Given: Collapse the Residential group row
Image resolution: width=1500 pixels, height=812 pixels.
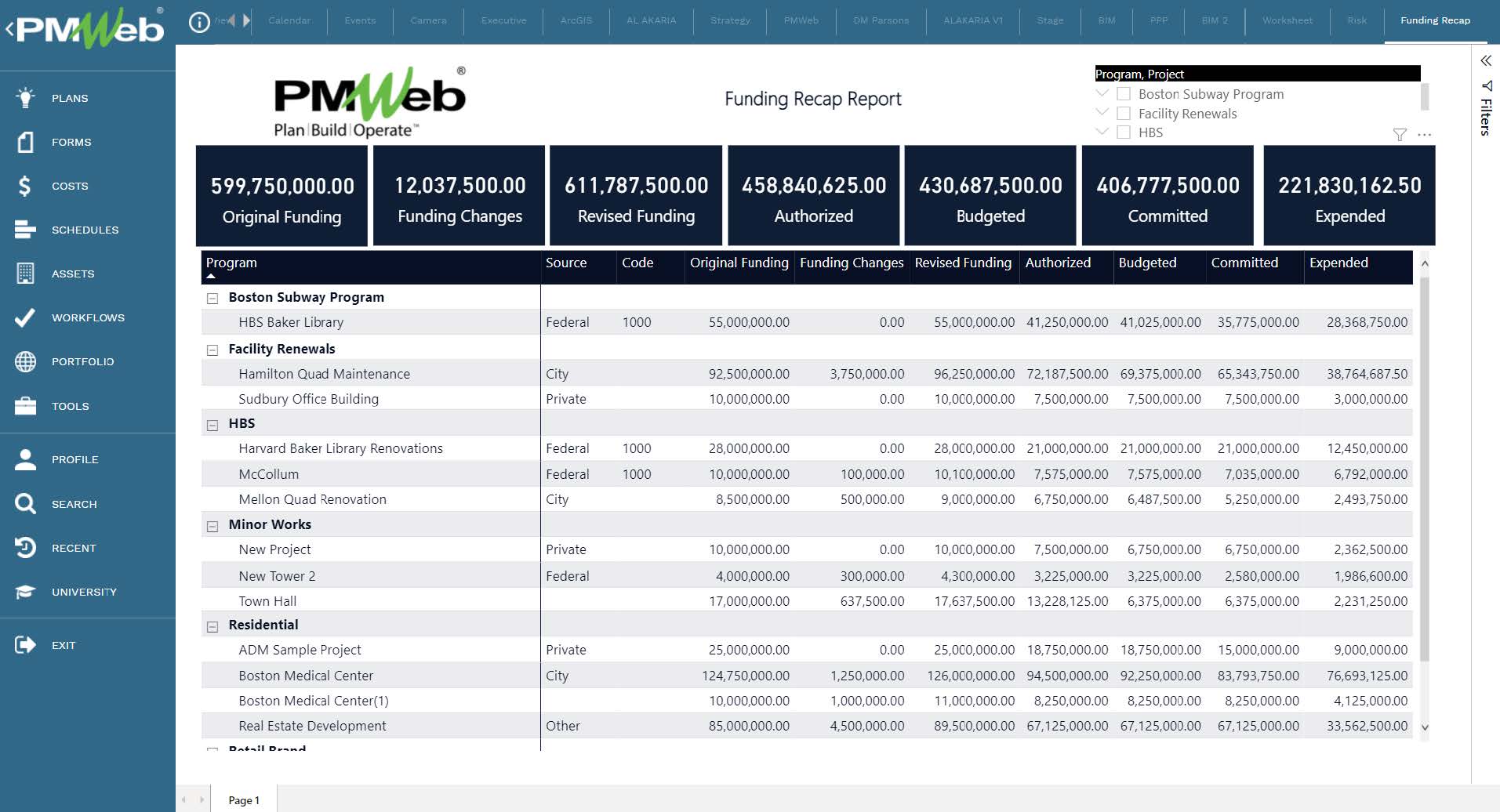Looking at the screenshot, I should tap(212, 625).
